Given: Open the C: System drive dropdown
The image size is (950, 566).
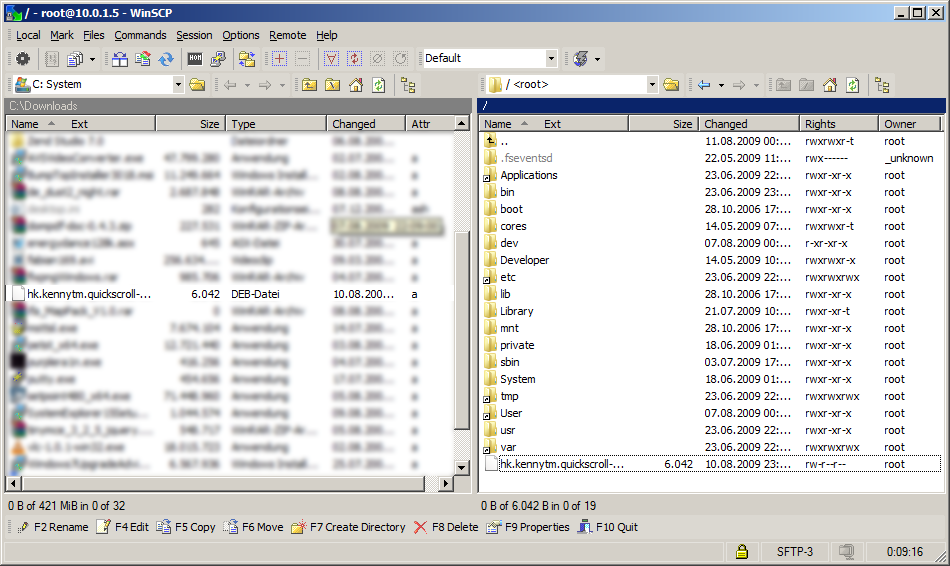Looking at the screenshot, I should [x=178, y=85].
